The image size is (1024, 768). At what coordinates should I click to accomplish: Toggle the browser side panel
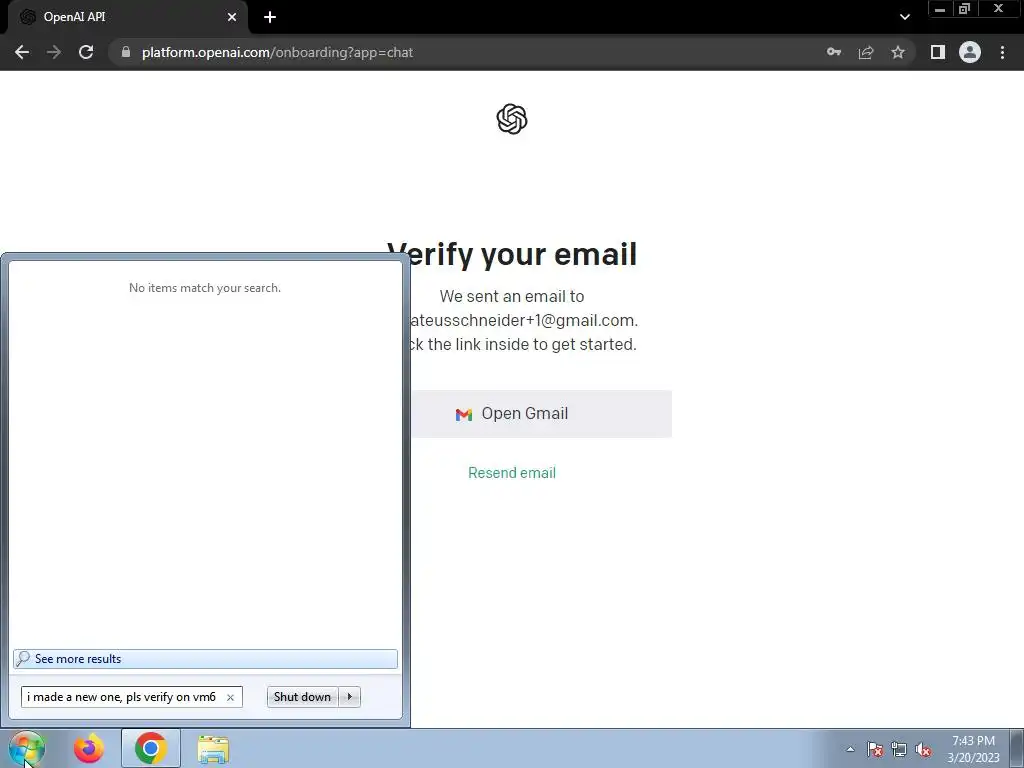pyautogui.click(x=938, y=52)
